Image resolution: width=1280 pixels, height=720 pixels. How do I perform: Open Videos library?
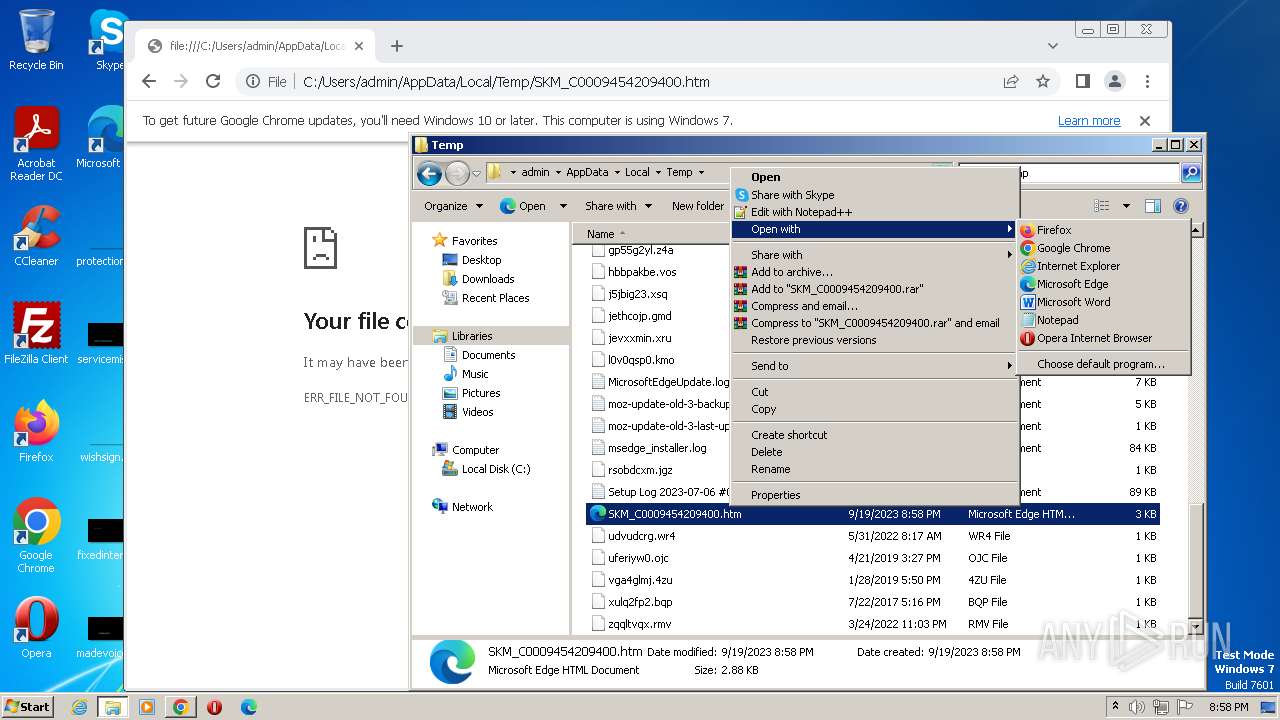coord(477,412)
